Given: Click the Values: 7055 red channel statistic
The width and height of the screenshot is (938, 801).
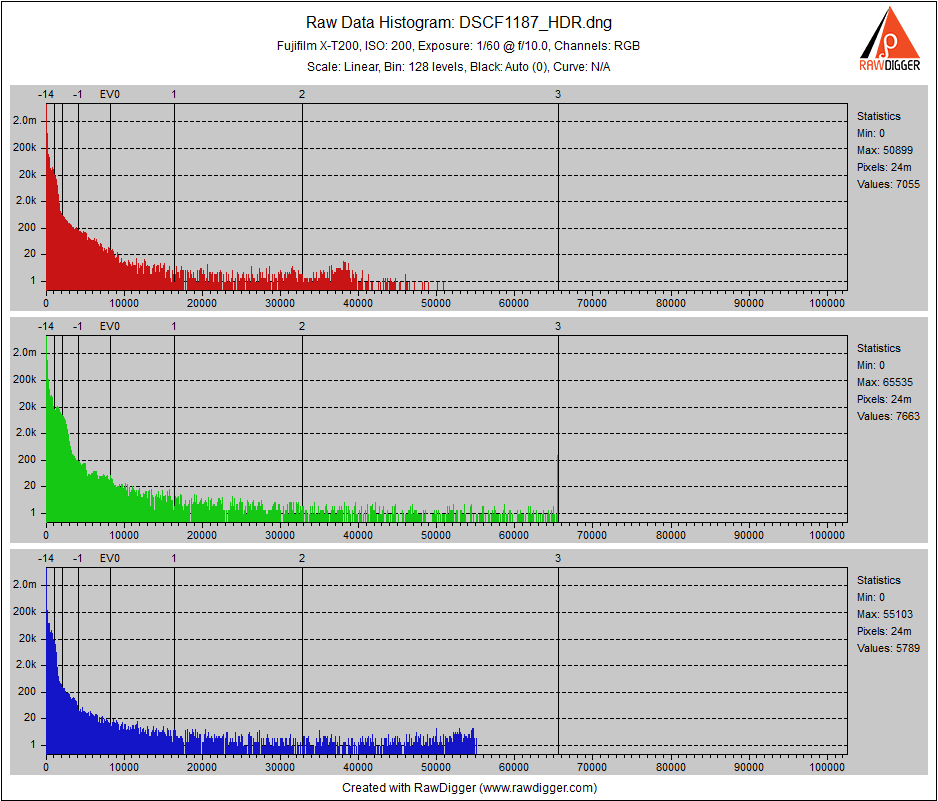Looking at the screenshot, I should 888,184.
